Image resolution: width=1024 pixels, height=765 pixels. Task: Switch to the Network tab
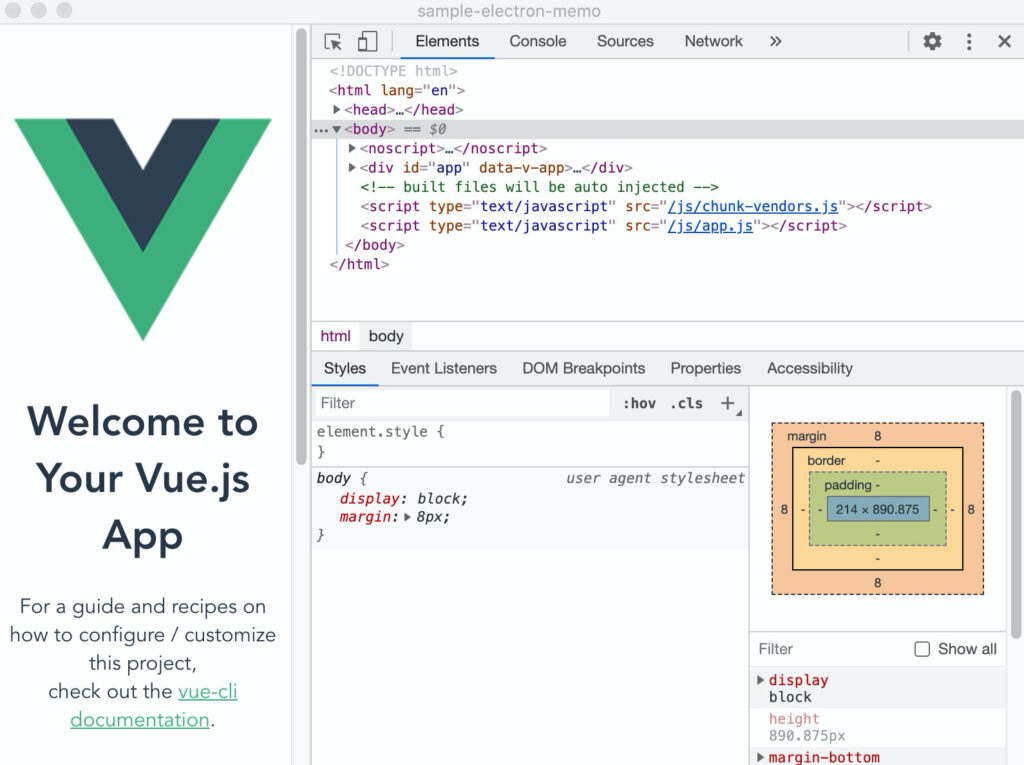click(713, 41)
